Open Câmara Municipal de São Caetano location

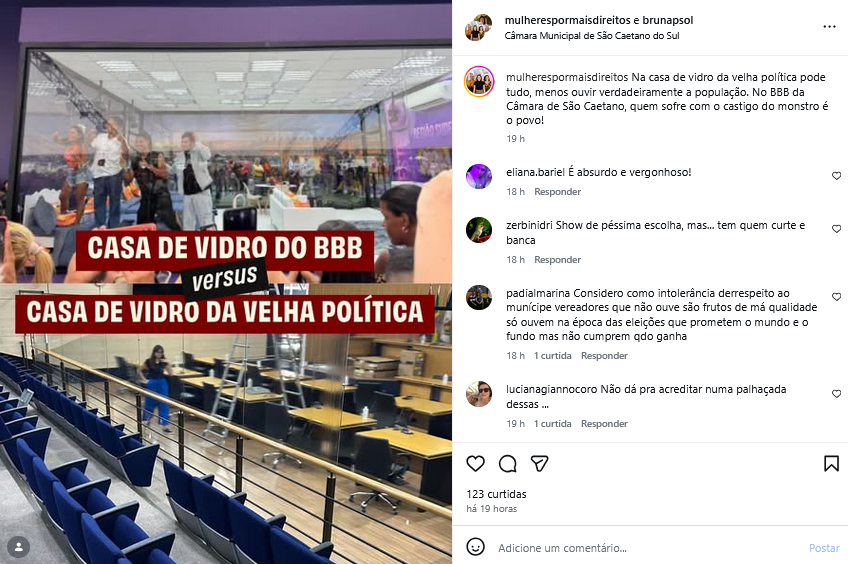point(592,36)
